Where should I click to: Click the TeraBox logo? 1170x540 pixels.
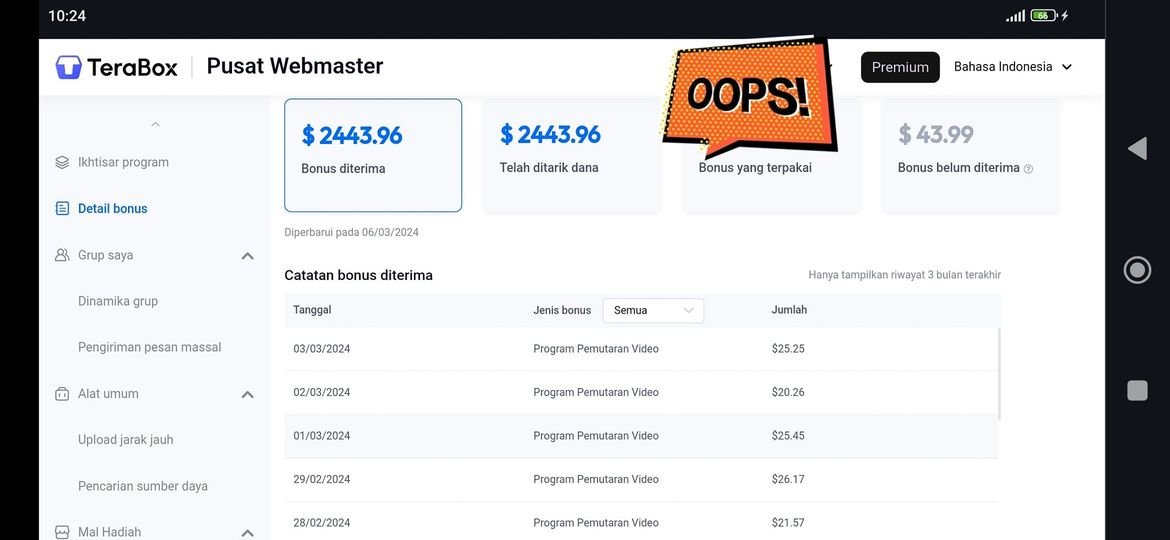(x=116, y=67)
